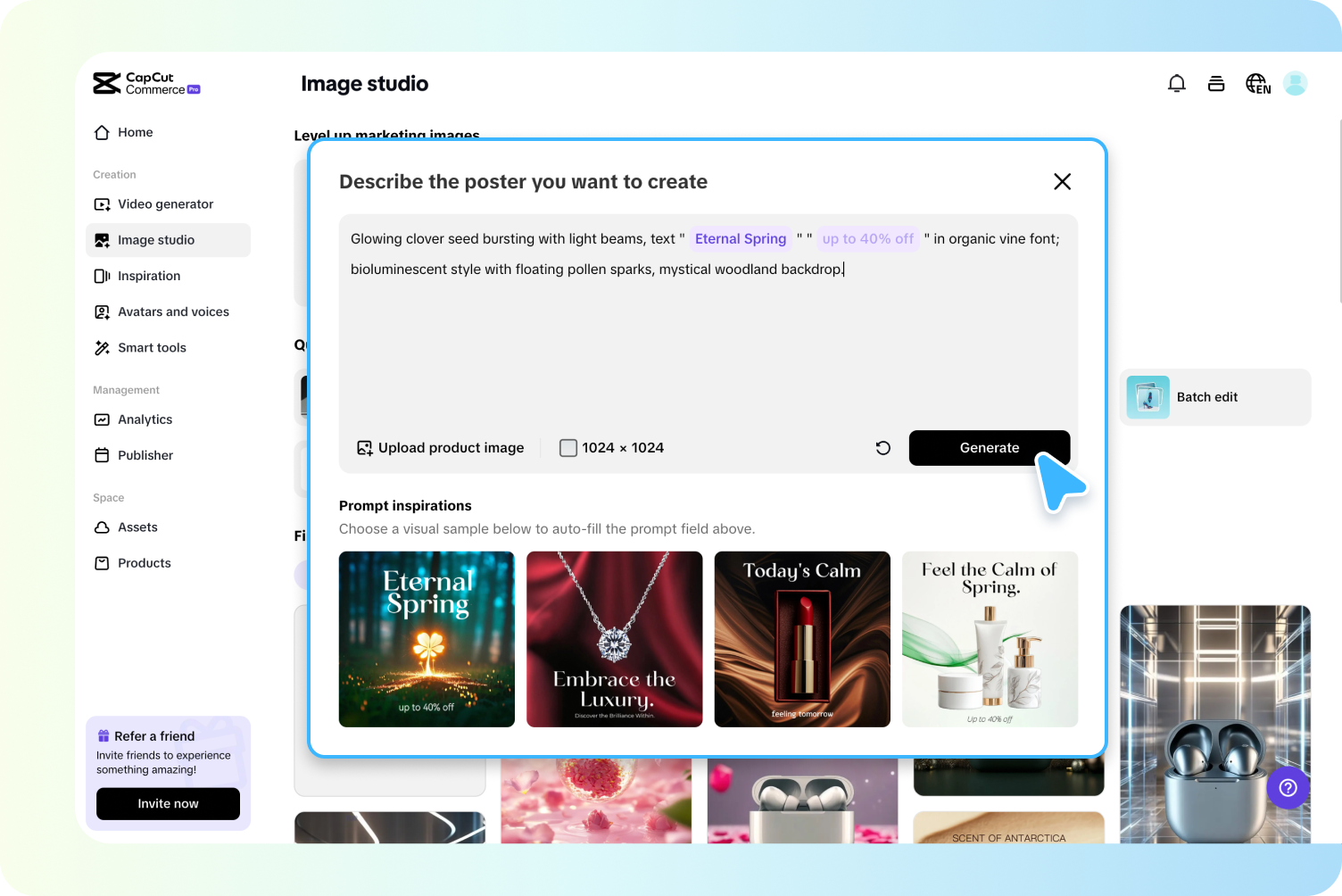Open Smart tools from the Creation section
This screenshot has width=1342, height=896.
[152, 348]
